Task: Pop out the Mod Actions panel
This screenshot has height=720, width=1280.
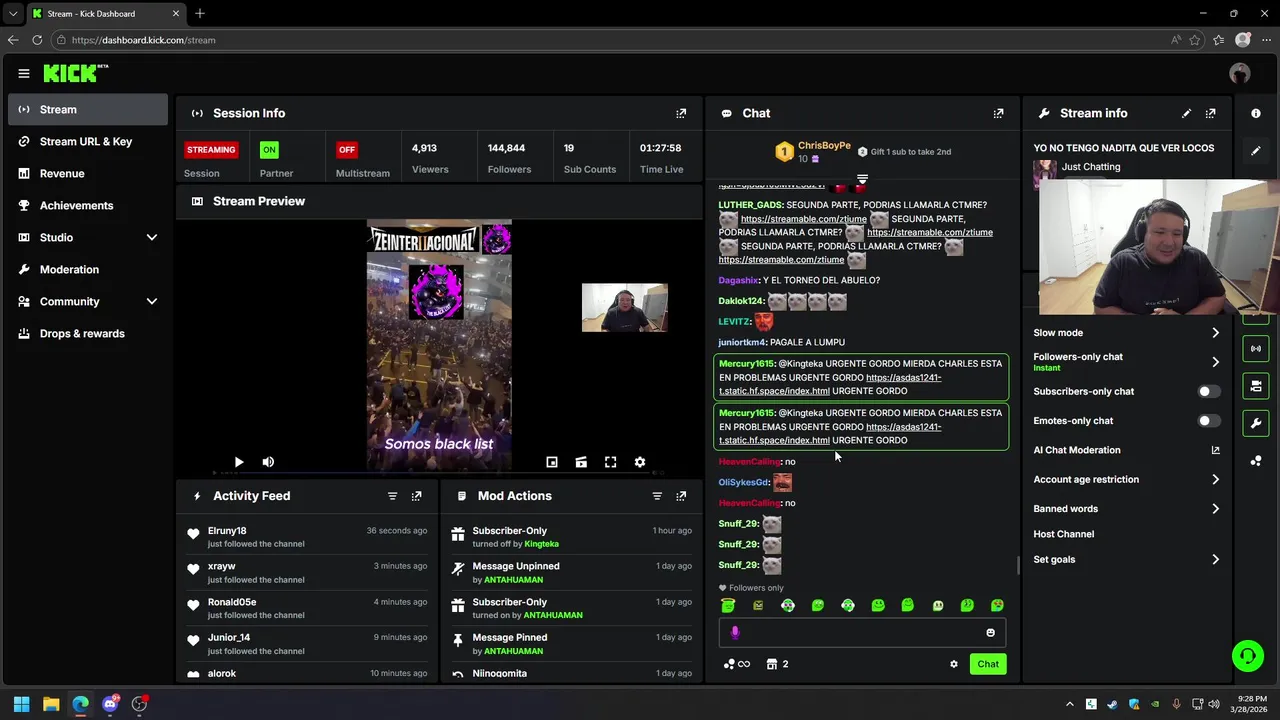Action: (681, 496)
